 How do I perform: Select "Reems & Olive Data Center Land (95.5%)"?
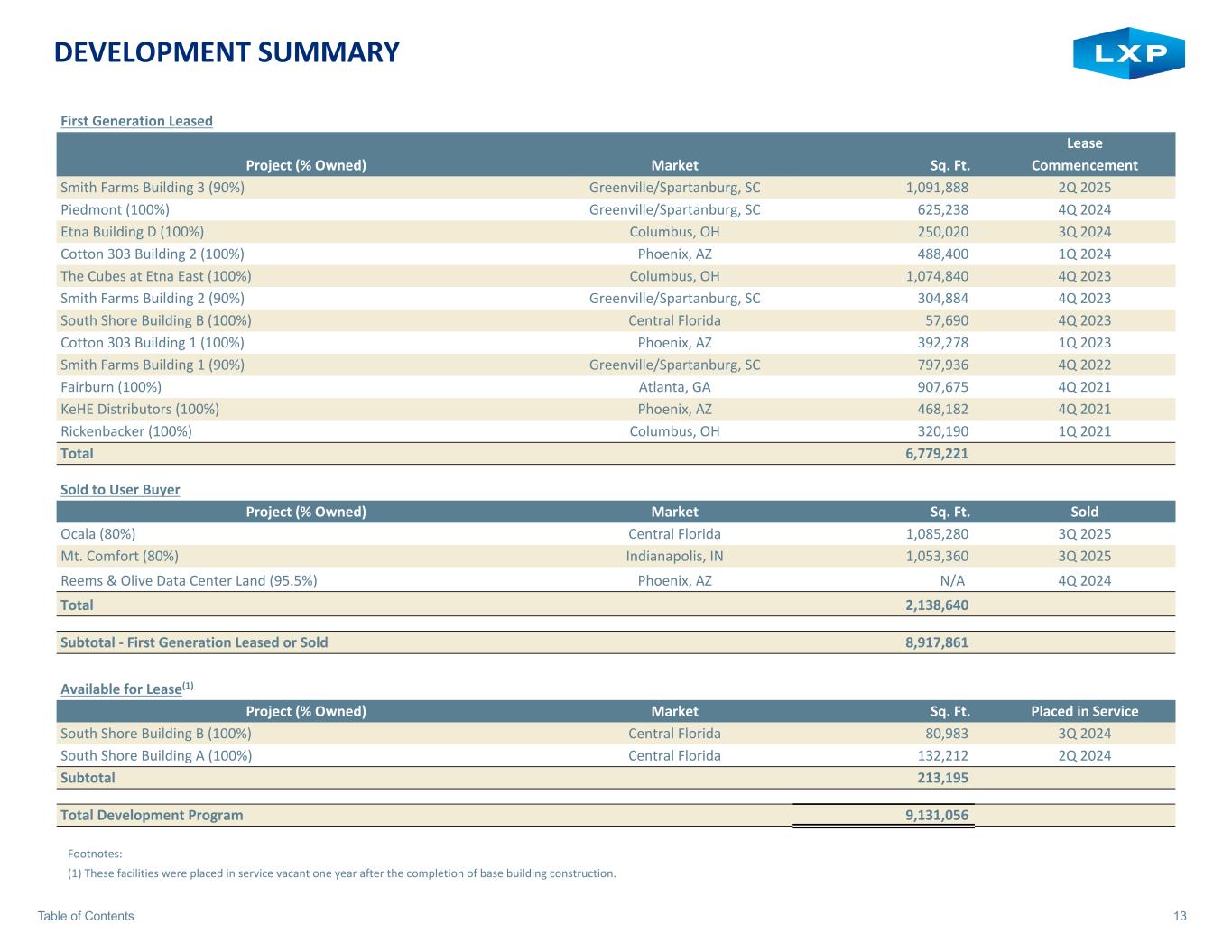(189, 580)
